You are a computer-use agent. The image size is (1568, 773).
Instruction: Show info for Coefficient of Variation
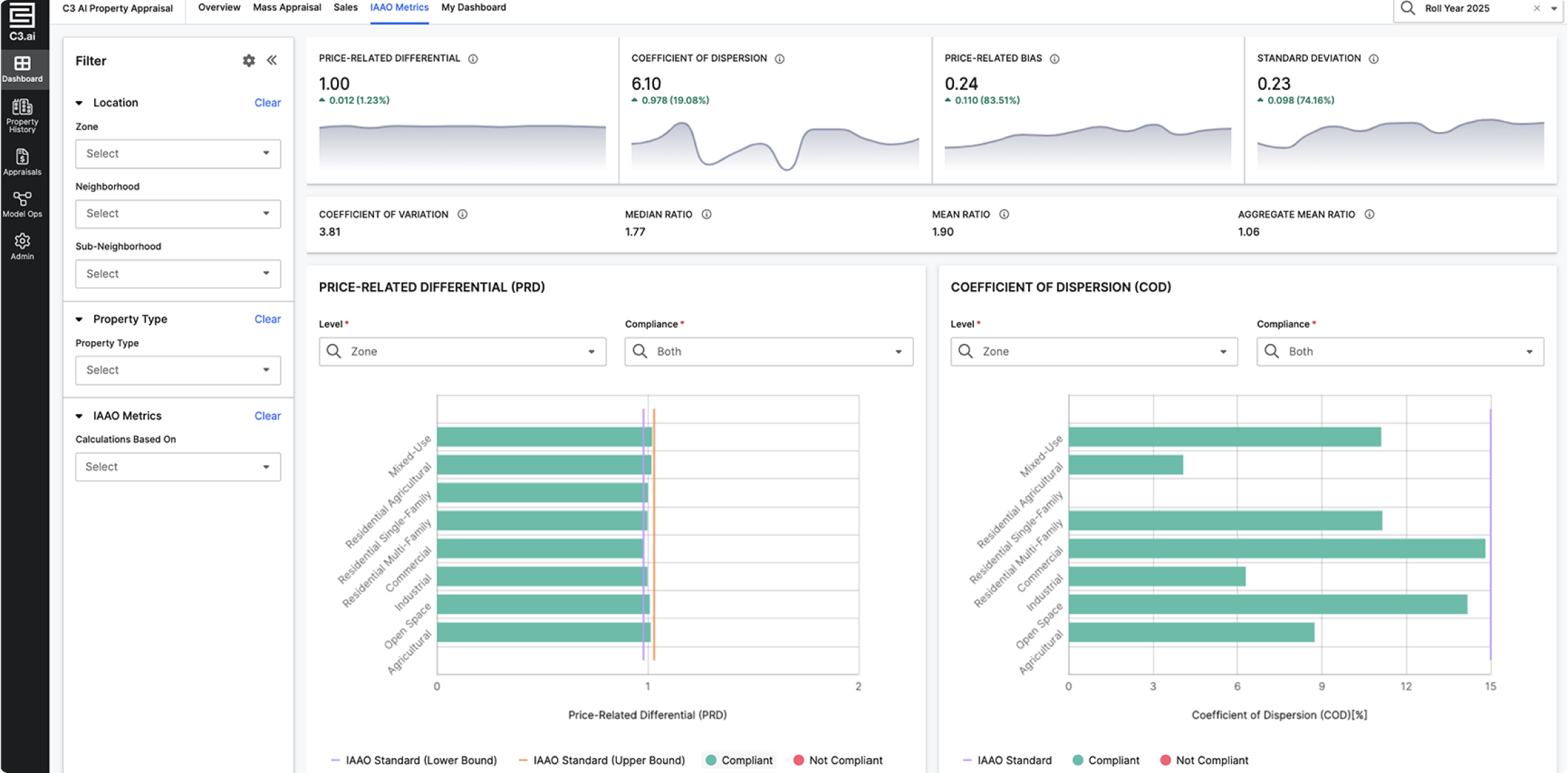pos(463,215)
